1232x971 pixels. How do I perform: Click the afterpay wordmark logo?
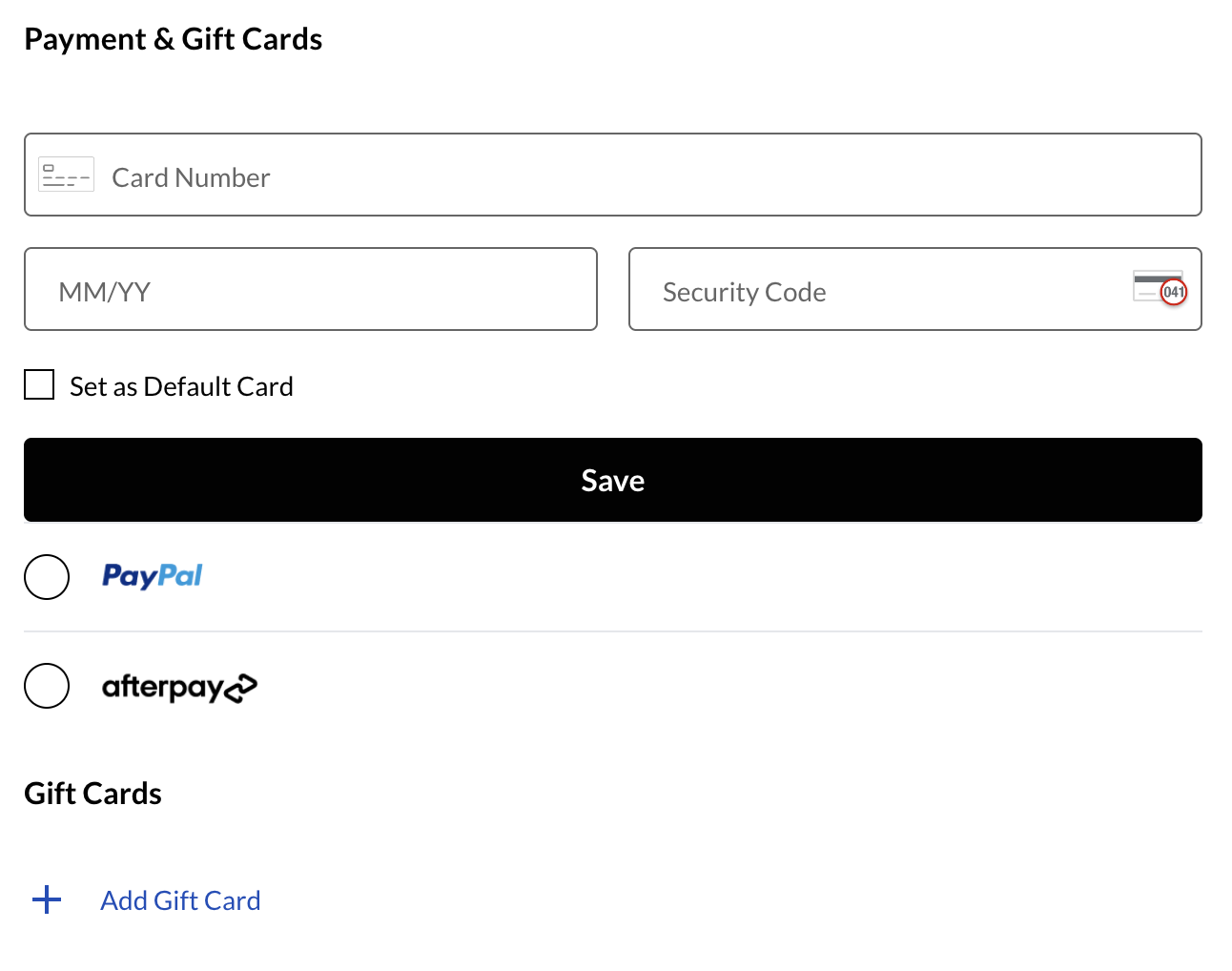pos(162,687)
